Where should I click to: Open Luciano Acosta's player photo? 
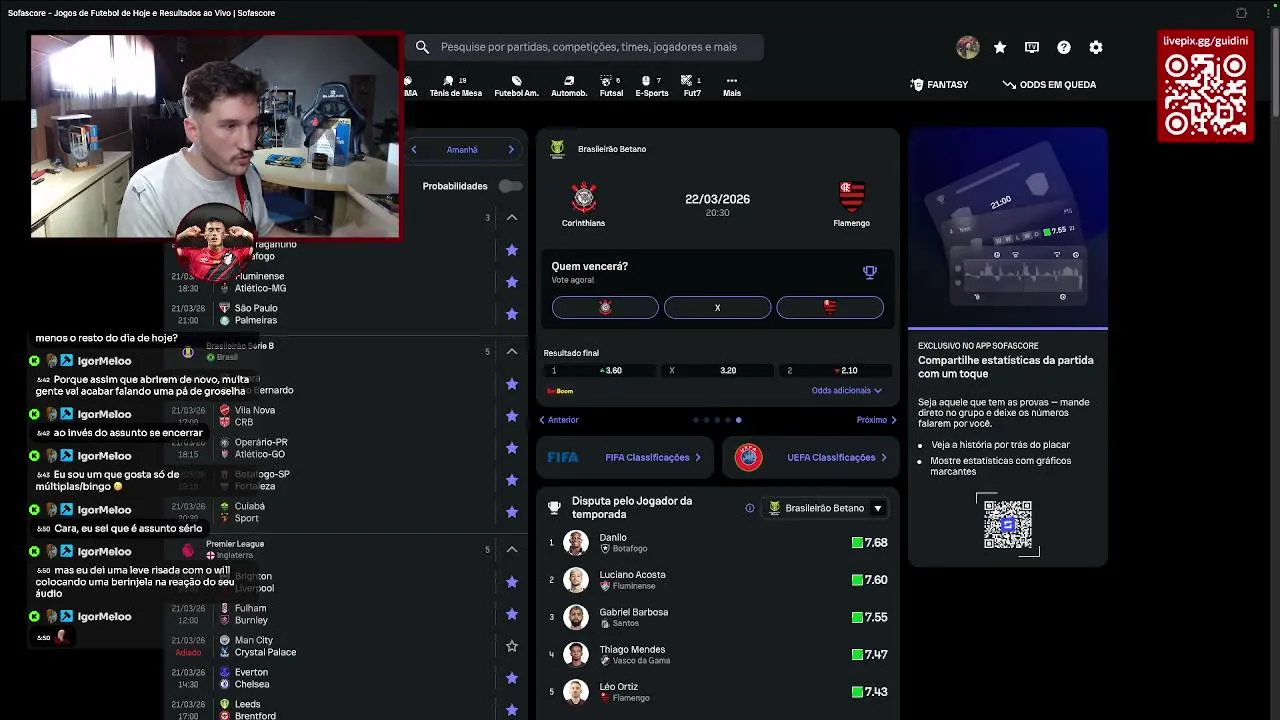click(x=576, y=580)
